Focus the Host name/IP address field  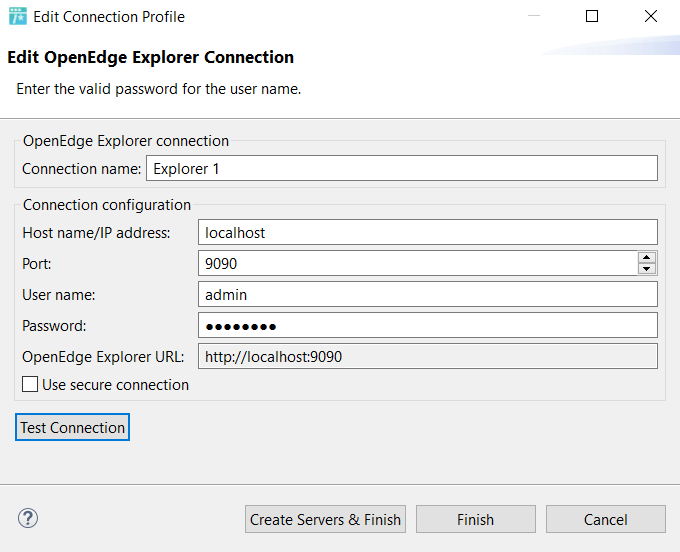(x=428, y=232)
